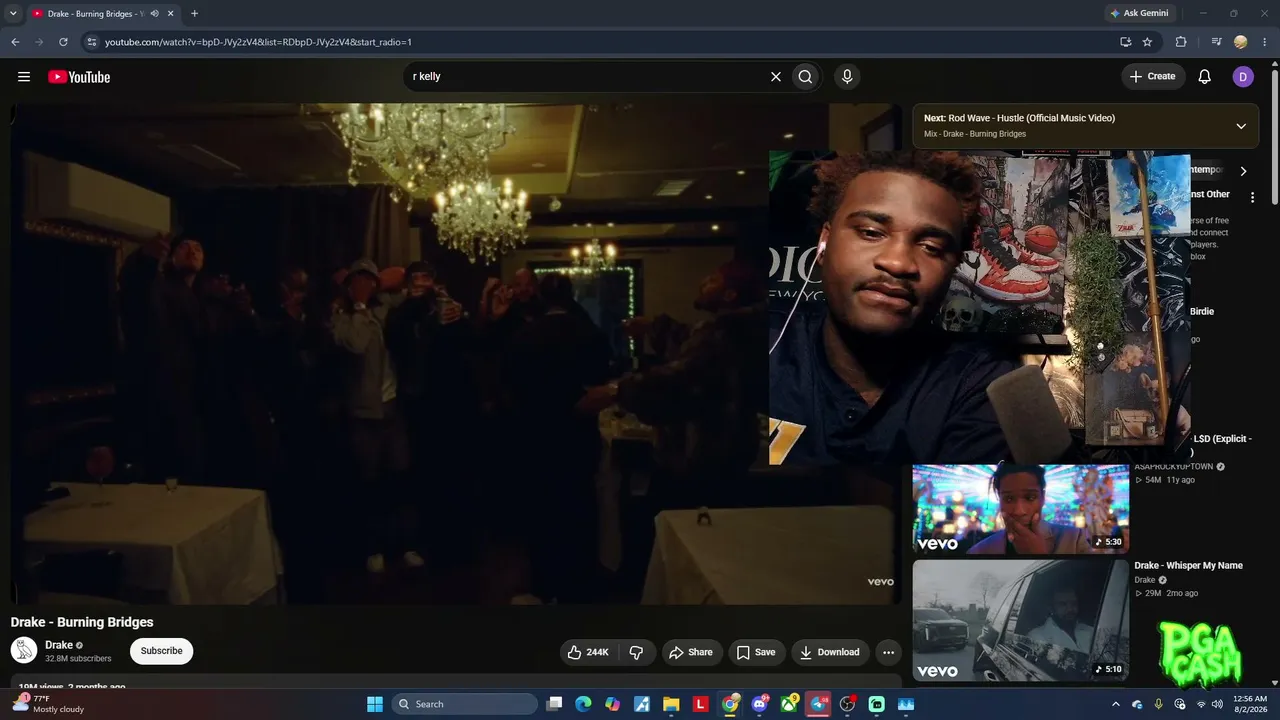The width and height of the screenshot is (1280, 720).
Task: Open the Chrome profile avatar
Action: pos(1241,42)
